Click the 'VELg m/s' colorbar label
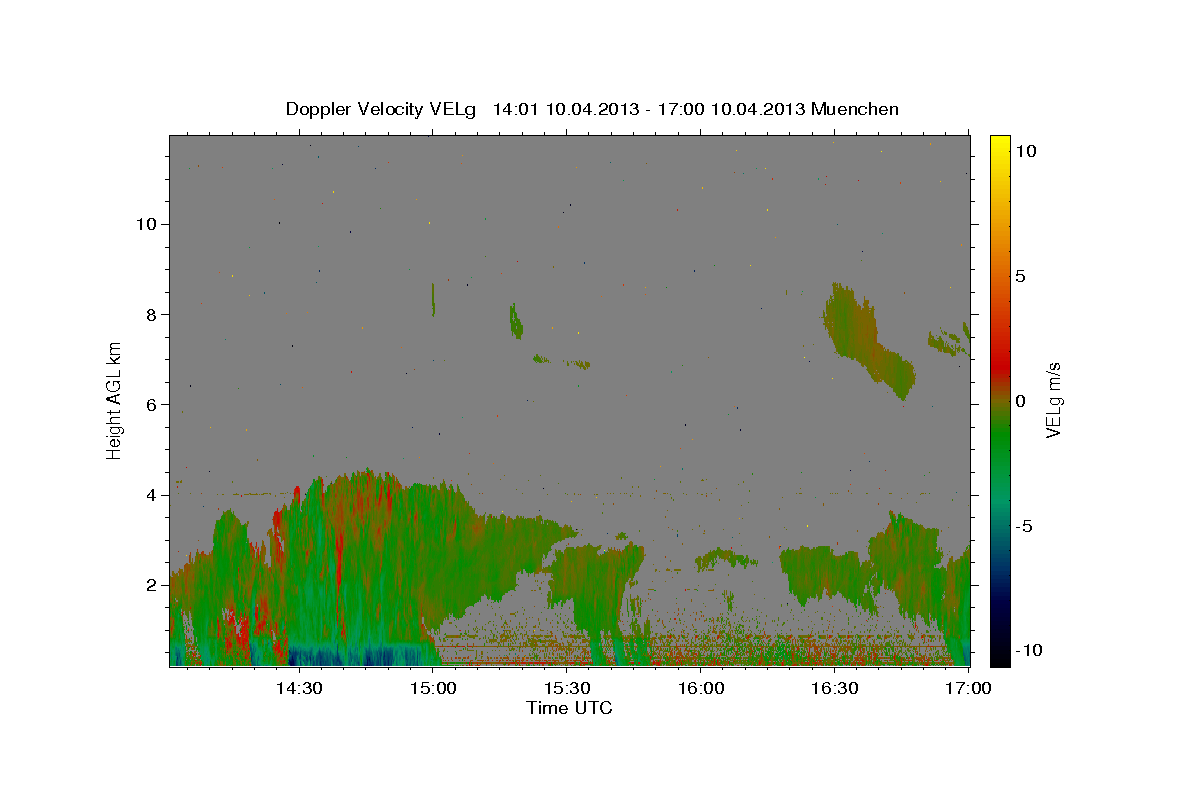The height and width of the screenshot is (800, 1200). 1053,400
